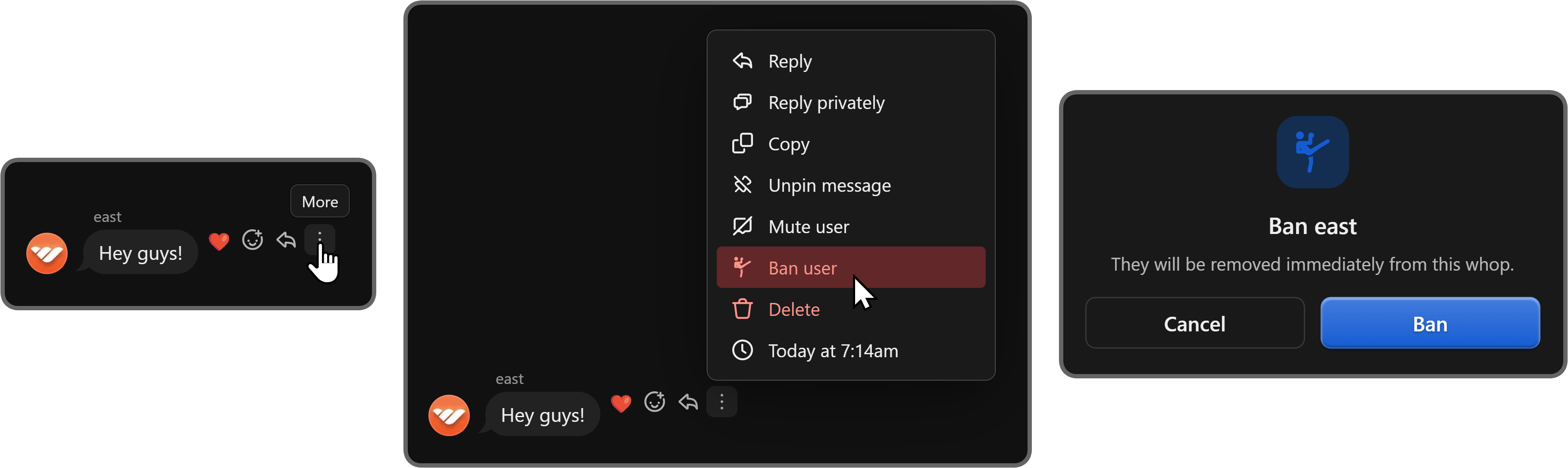Image resolution: width=1568 pixels, height=468 pixels.
Task: Mute user east via the context menu
Action: (x=808, y=226)
